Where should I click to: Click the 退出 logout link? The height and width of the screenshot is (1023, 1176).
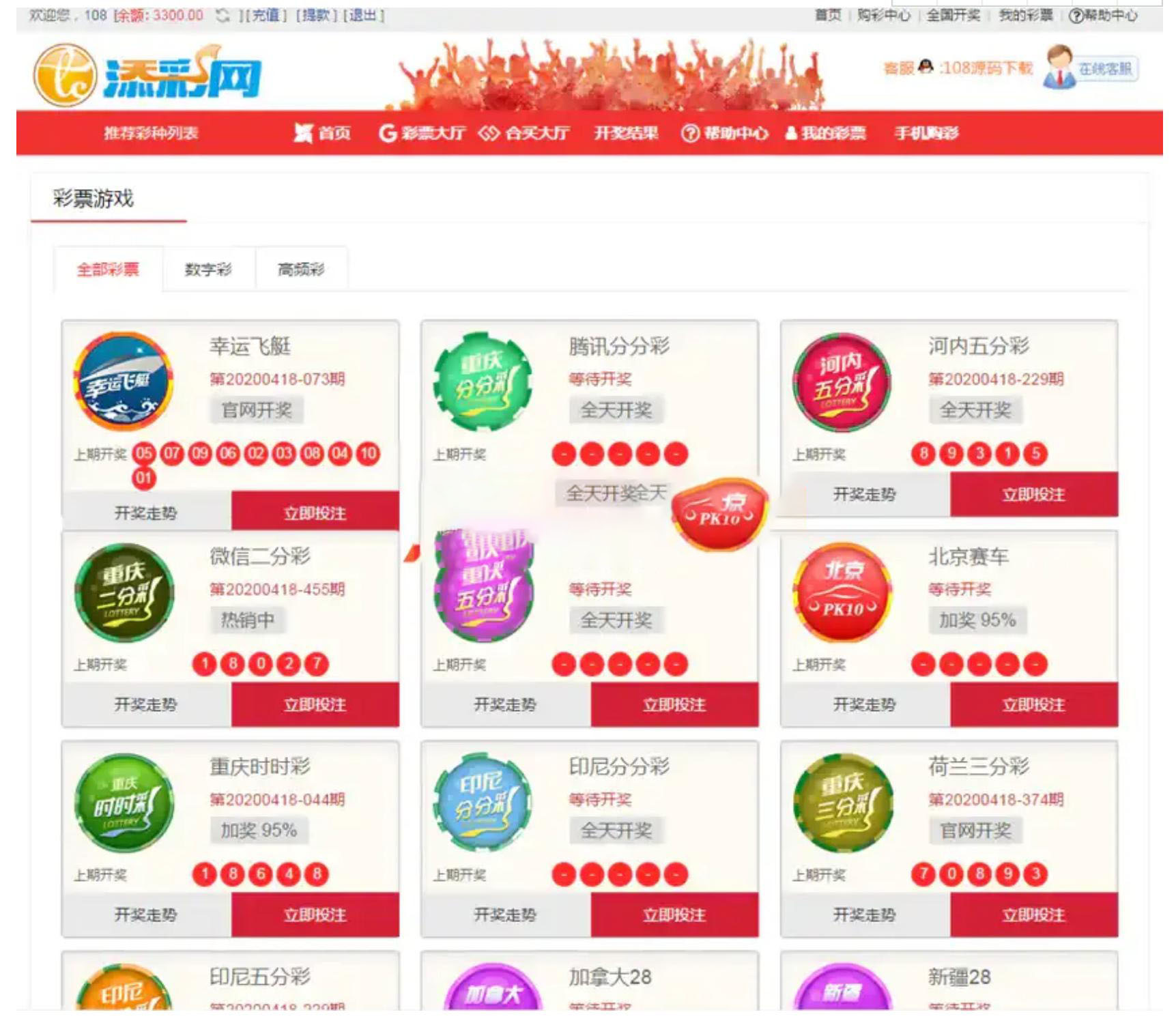click(x=364, y=15)
